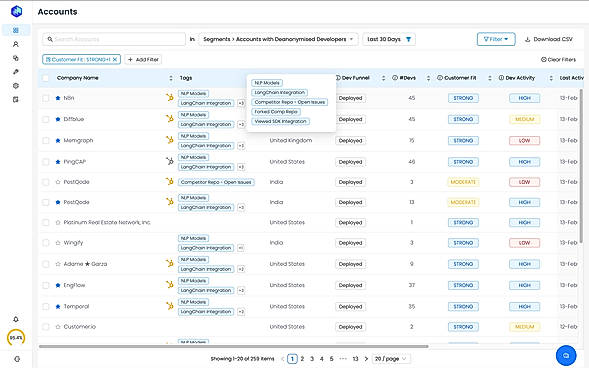Remove the Customer Fit STRONG filter chip
Viewport: 589px width, 368px height.
tap(115, 59)
